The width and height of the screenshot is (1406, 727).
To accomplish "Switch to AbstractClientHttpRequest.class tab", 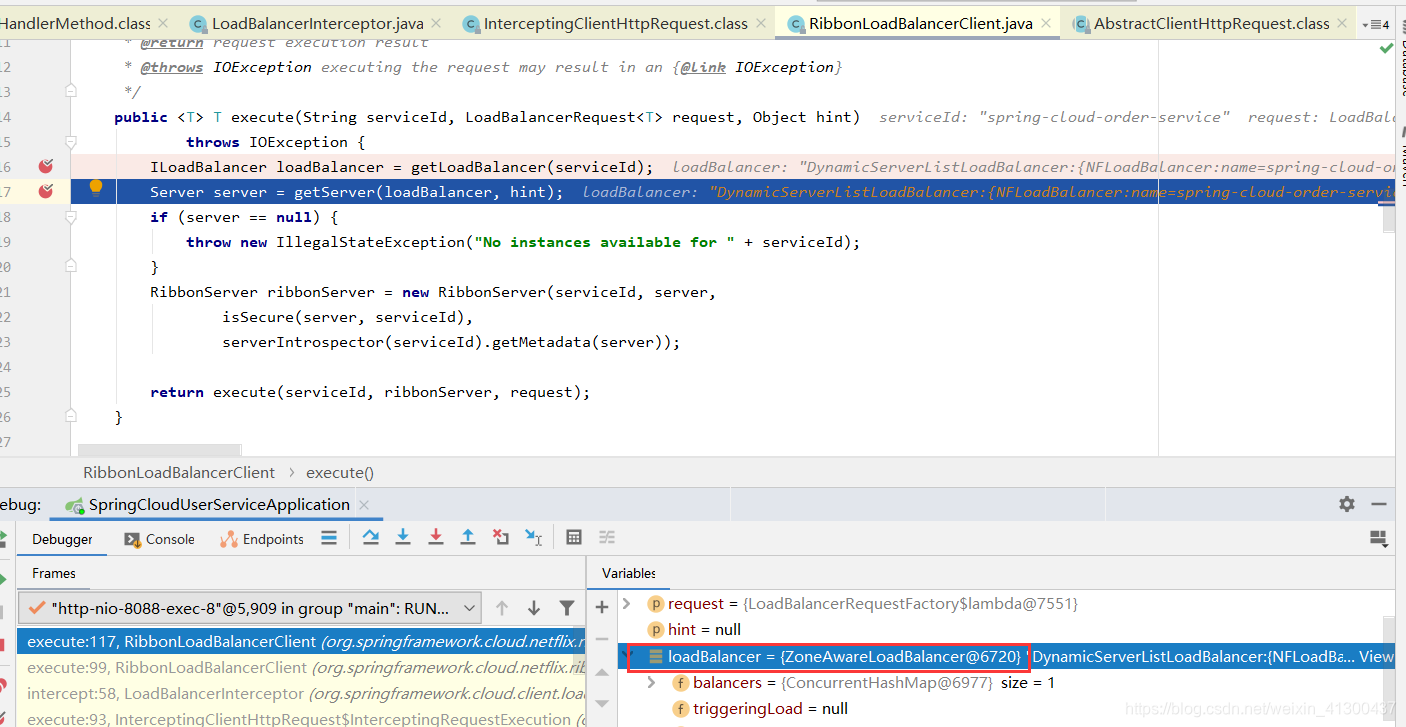I will 1211,23.
